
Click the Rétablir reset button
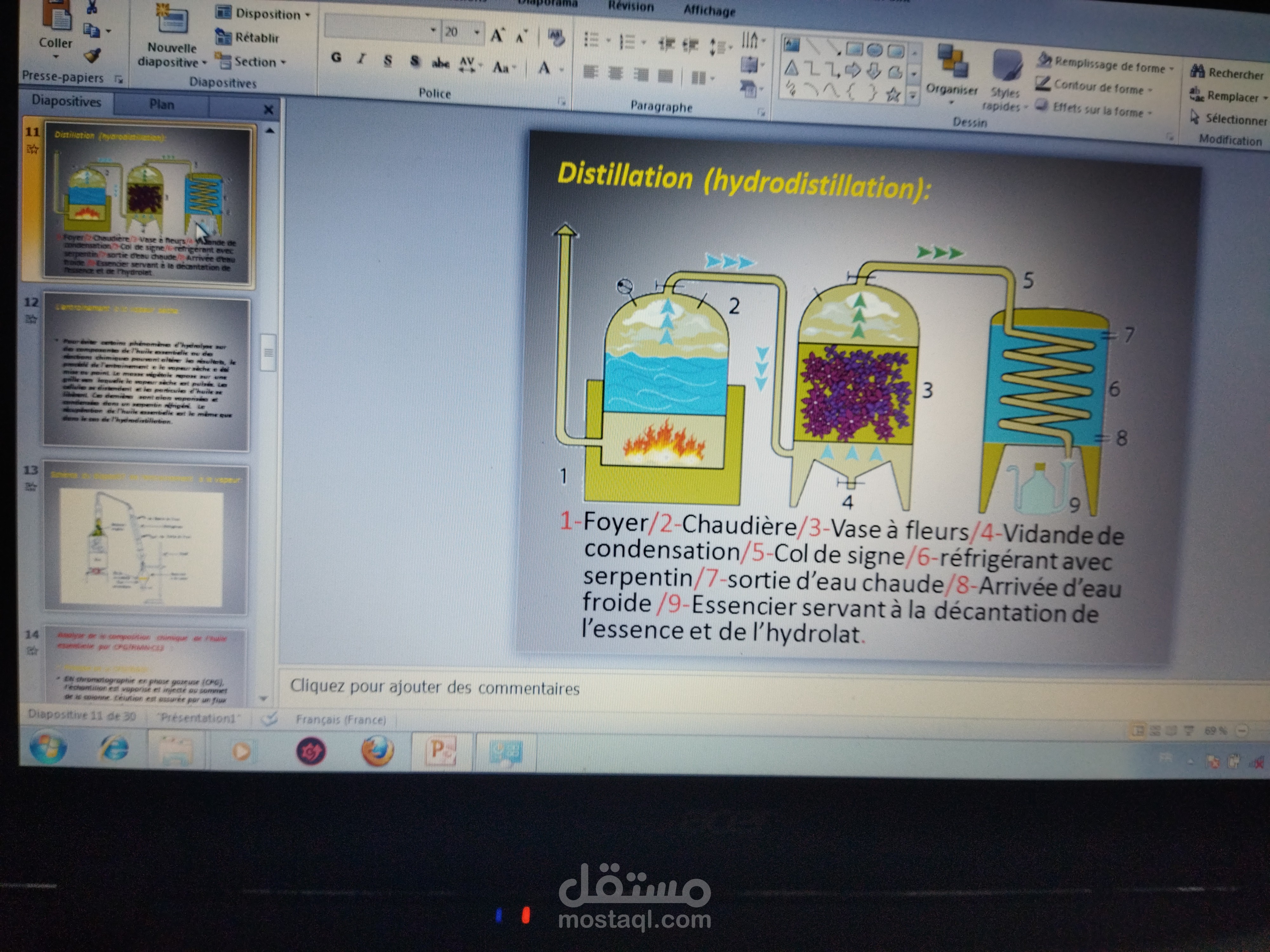point(247,37)
